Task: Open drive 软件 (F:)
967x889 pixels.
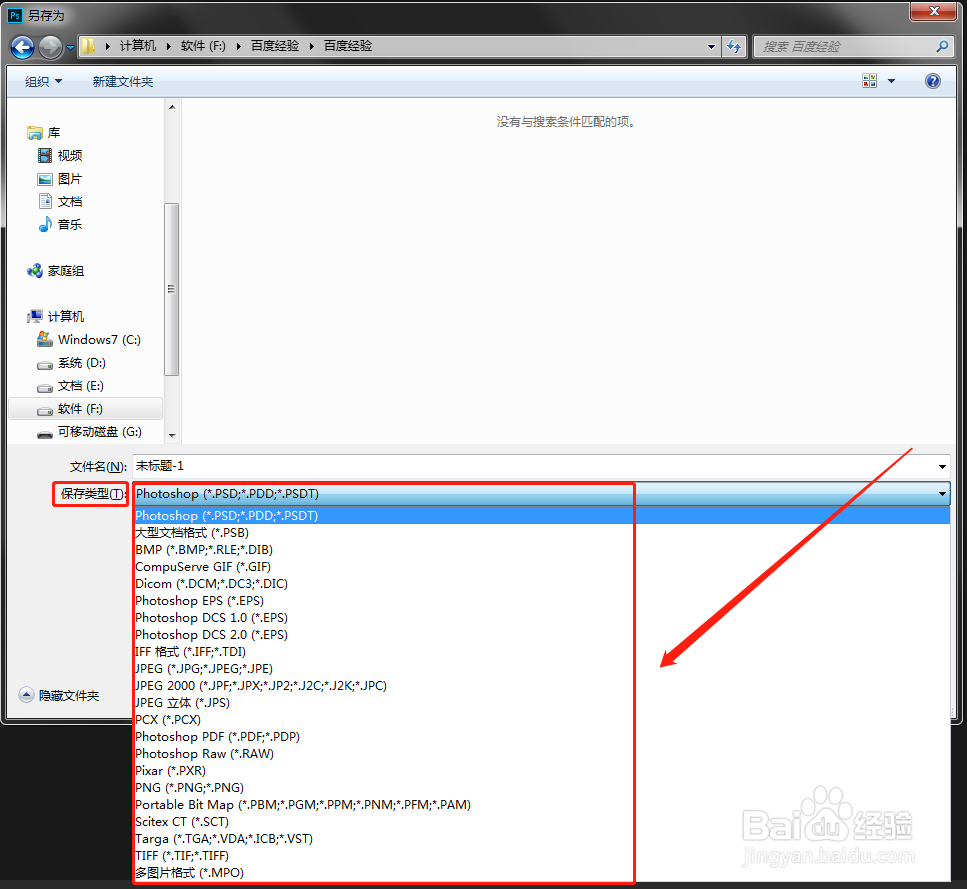Action: (86, 409)
